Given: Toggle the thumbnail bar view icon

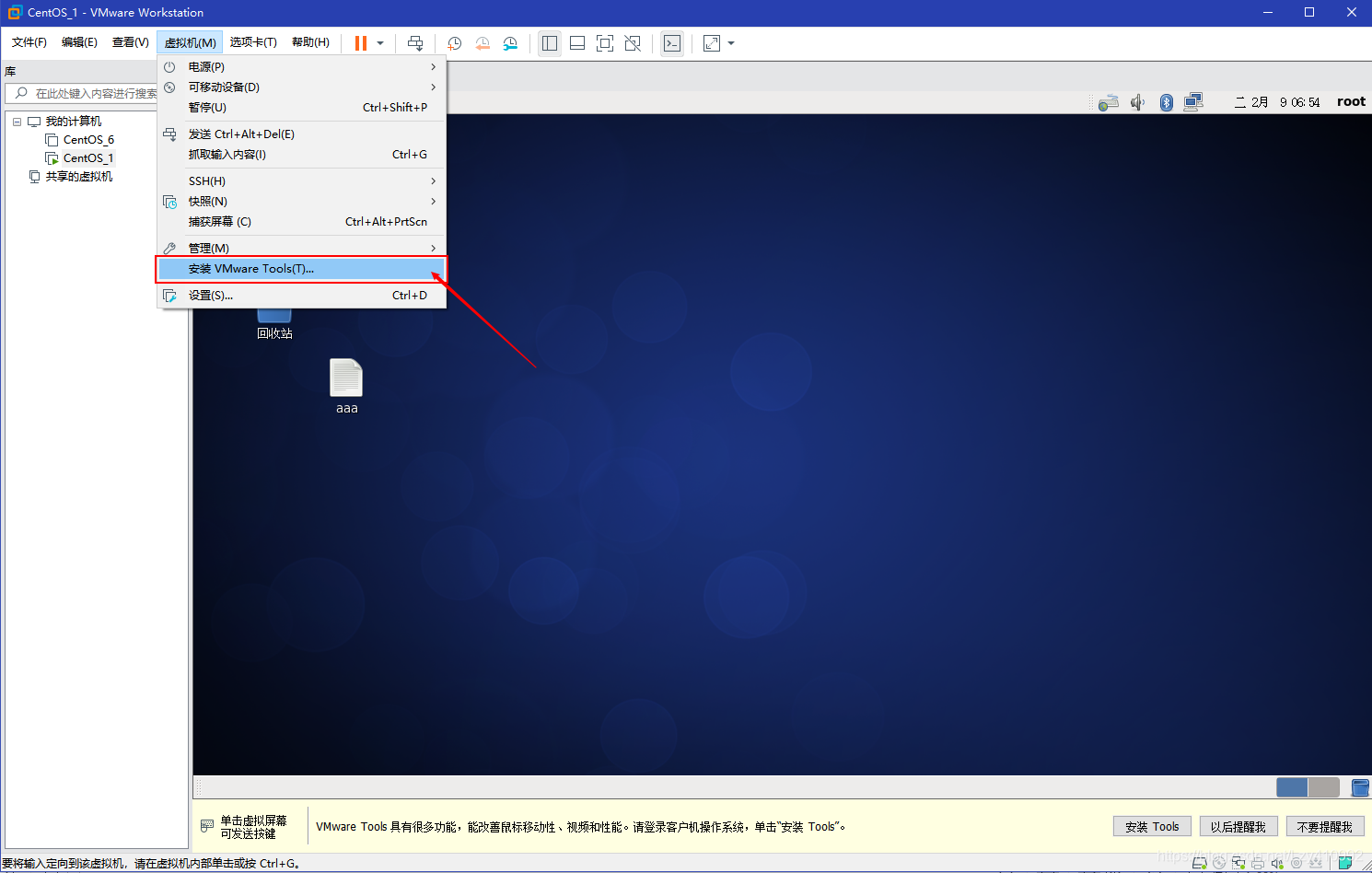Looking at the screenshot, I should pyautogui.click(x=577, y=43).
